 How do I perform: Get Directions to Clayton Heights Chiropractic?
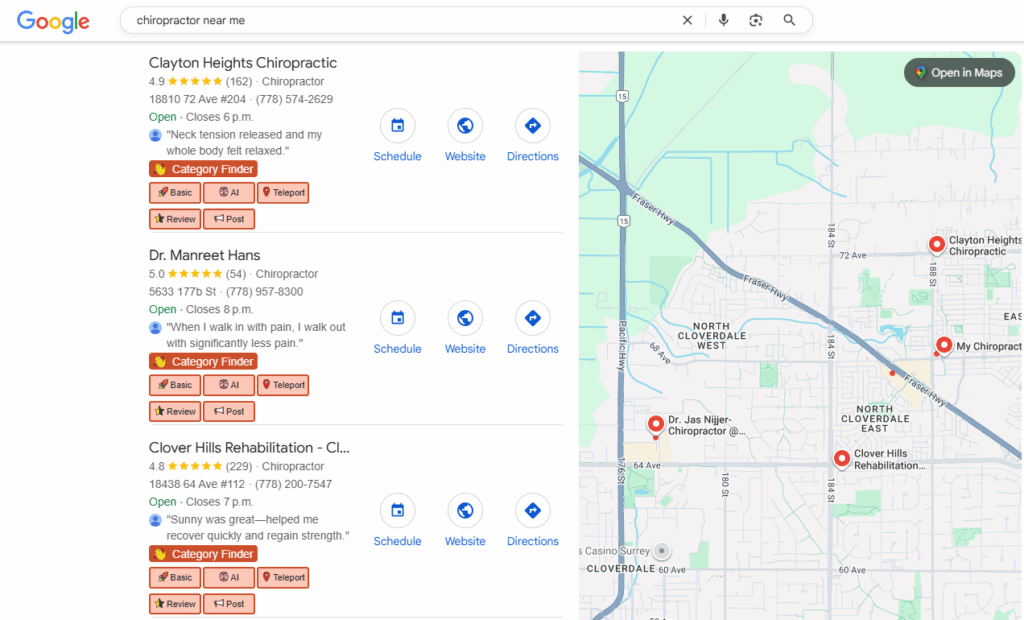532,126
